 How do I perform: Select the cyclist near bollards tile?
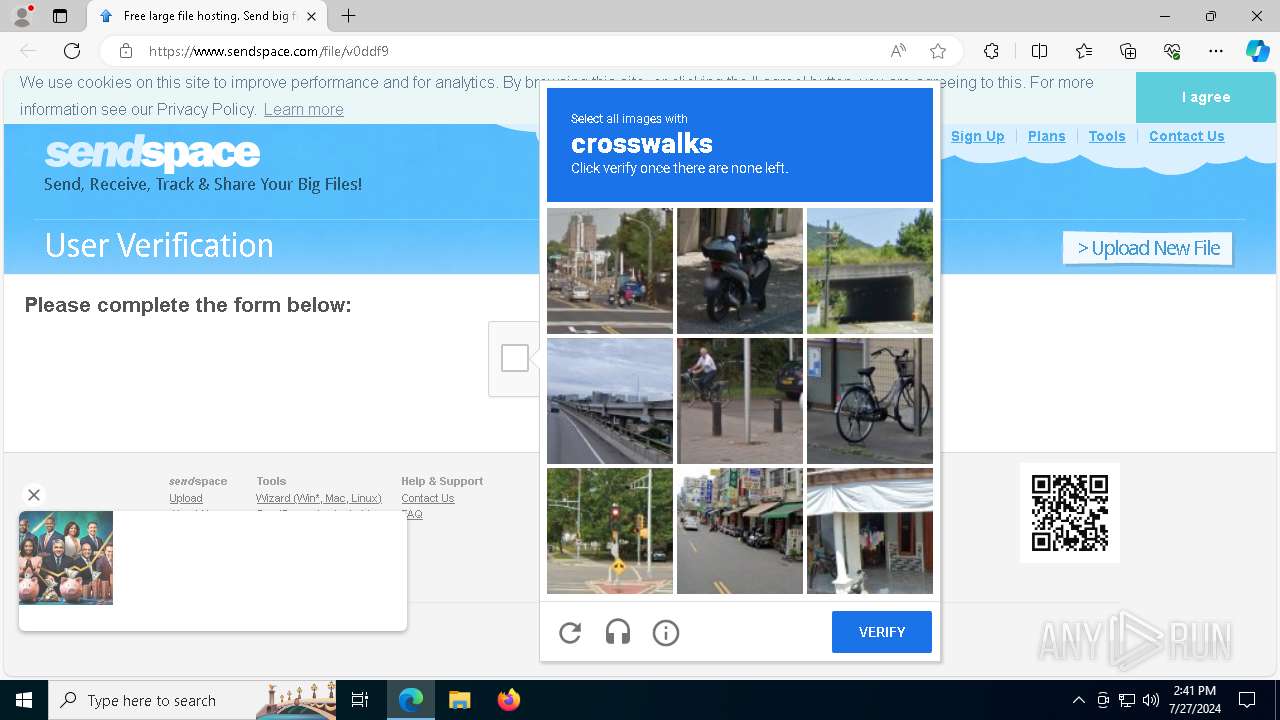pyautogui.click(x=740, y=401)
